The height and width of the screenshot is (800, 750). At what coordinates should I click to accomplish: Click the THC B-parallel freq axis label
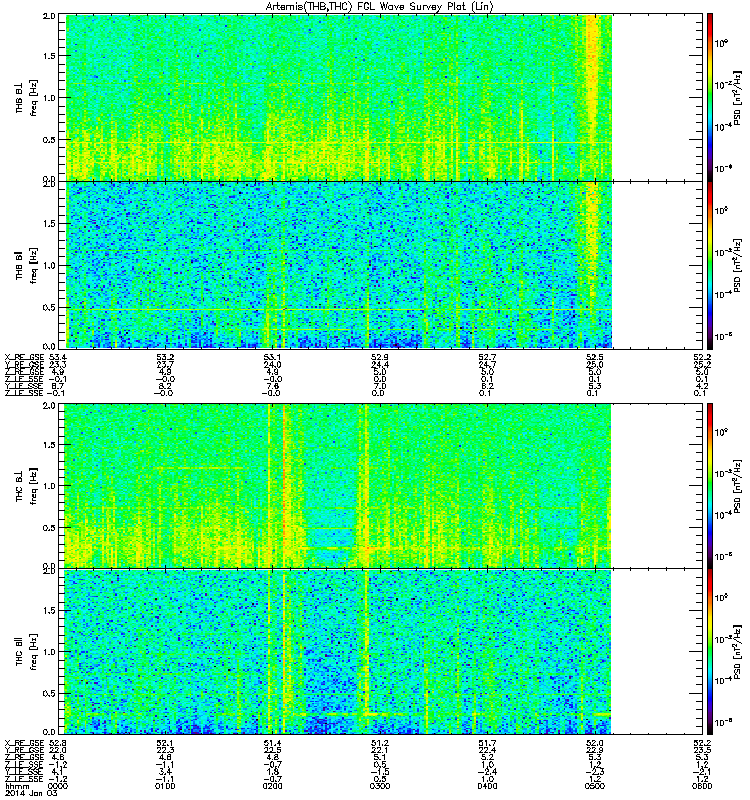click(27, 652)
